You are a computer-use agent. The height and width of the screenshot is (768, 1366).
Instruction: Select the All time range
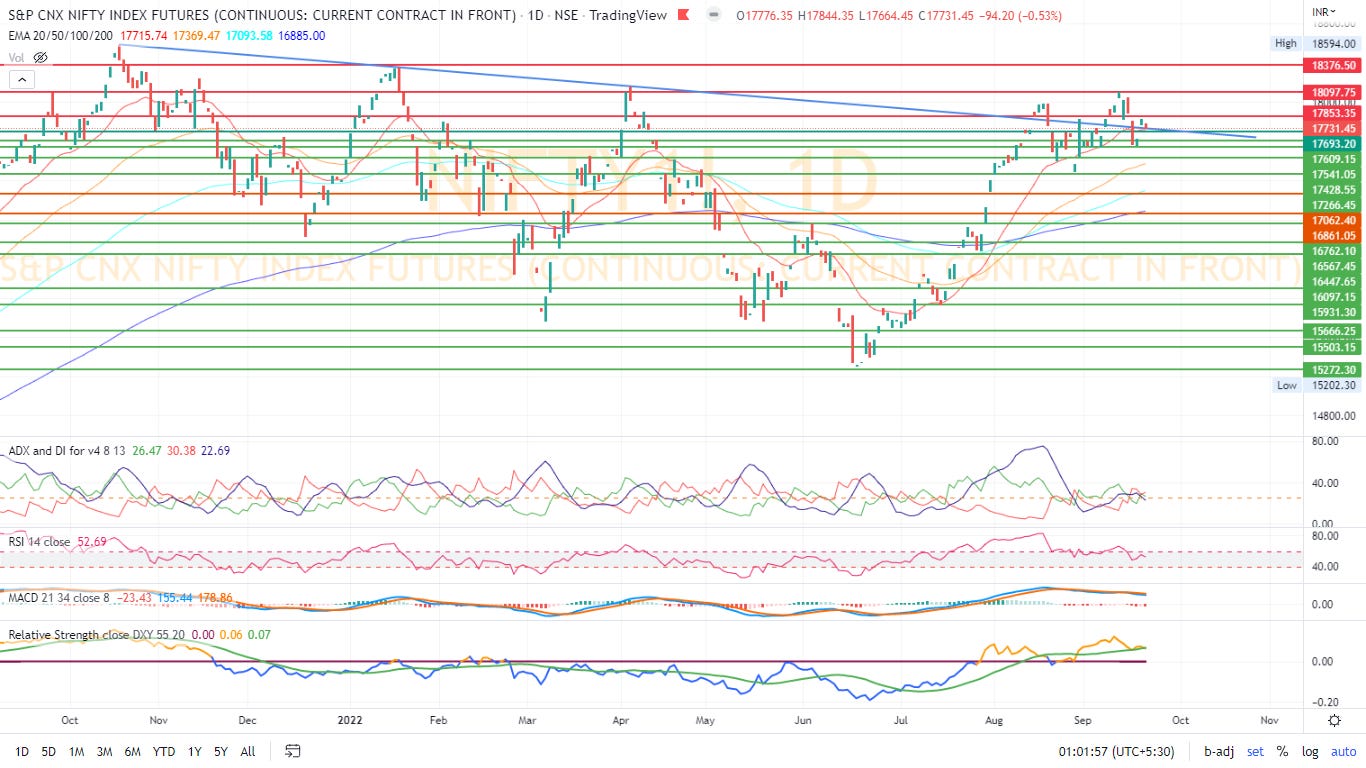tap(248, 751)
